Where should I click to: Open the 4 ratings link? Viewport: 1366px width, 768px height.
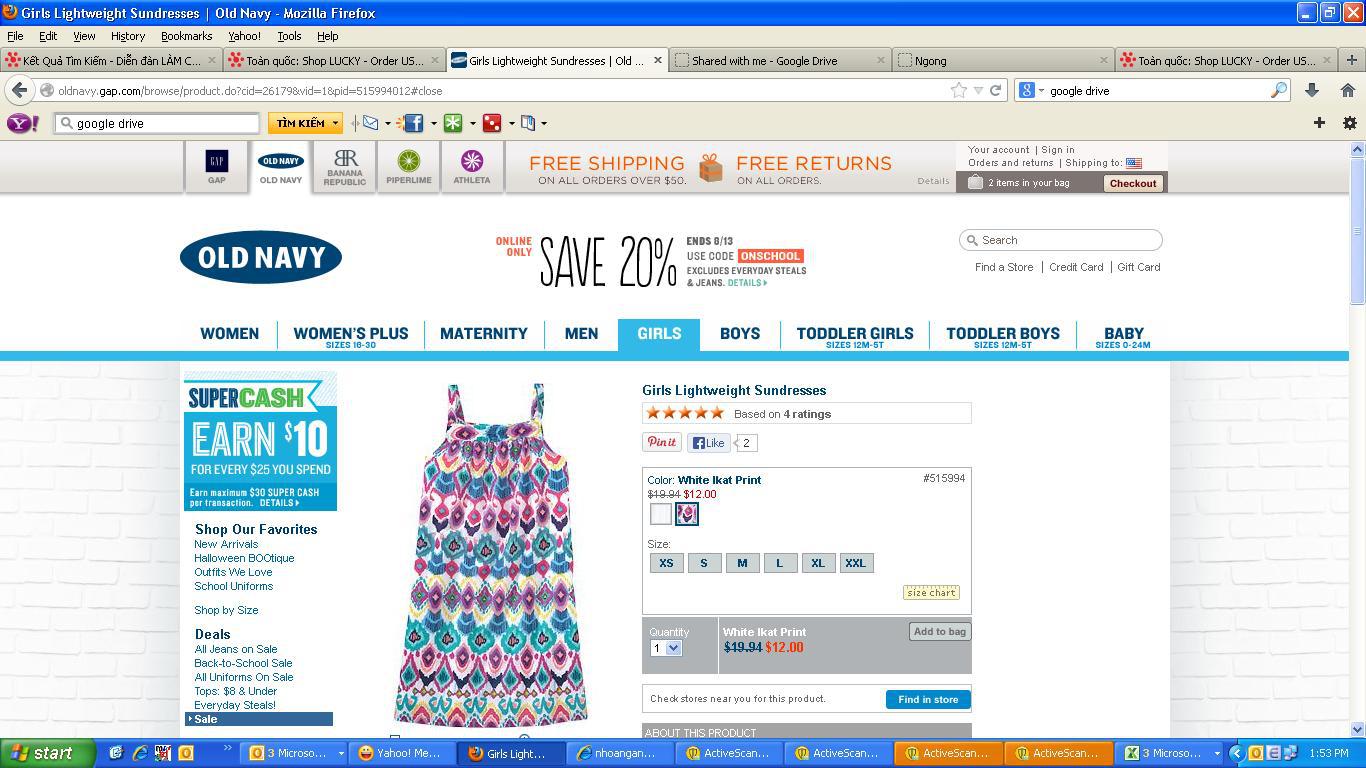click(x=807, y=414)
